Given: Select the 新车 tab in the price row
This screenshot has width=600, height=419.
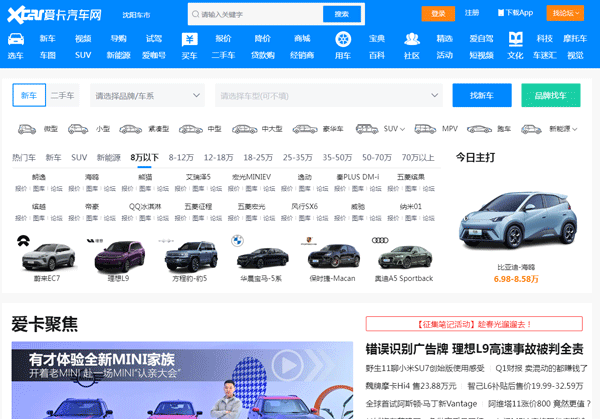Looking at the screenshot, I should tap(53, 158).
